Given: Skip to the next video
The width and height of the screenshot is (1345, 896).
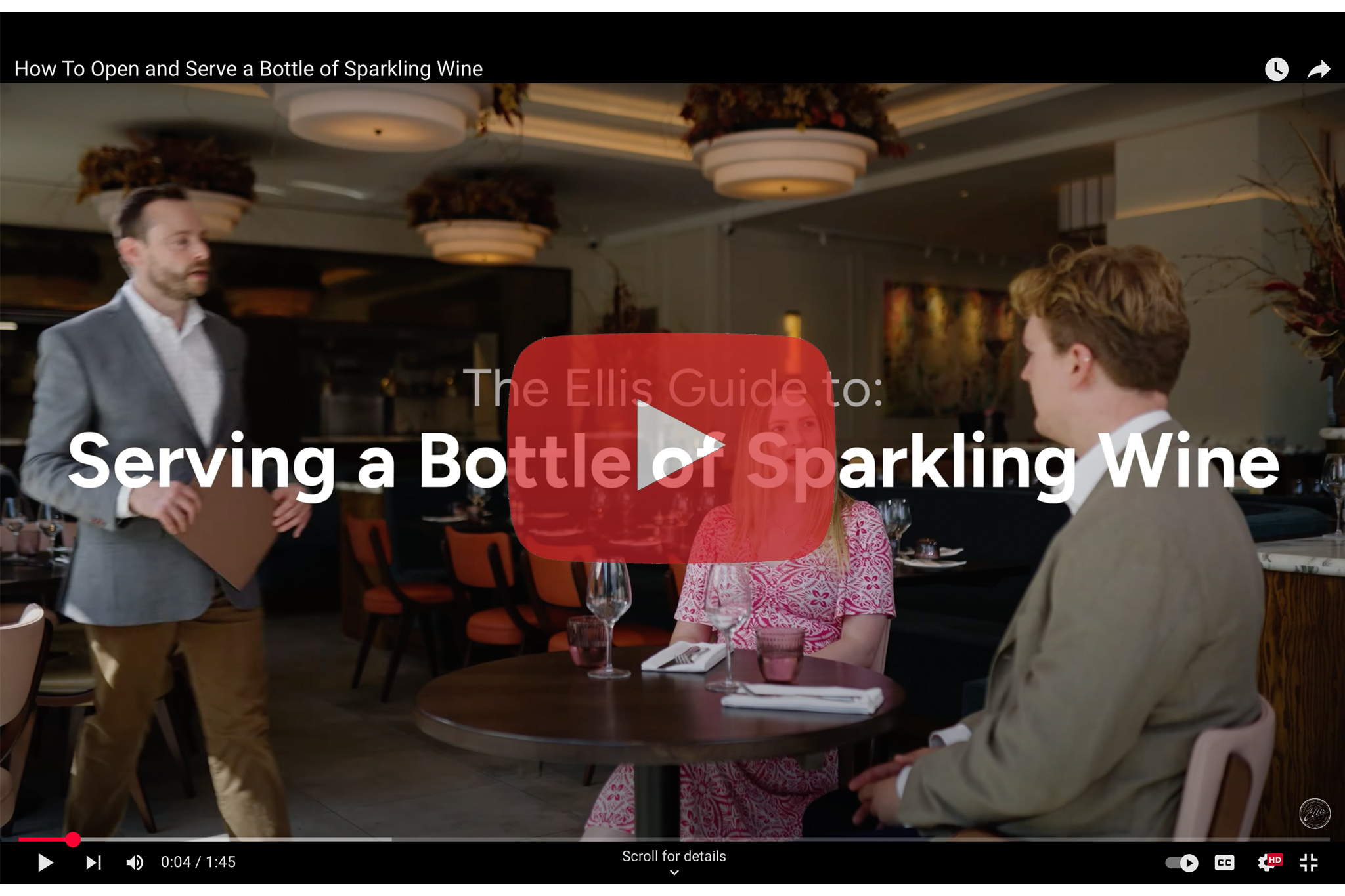Looking at the screenshot, I should [x=94, y=863].
